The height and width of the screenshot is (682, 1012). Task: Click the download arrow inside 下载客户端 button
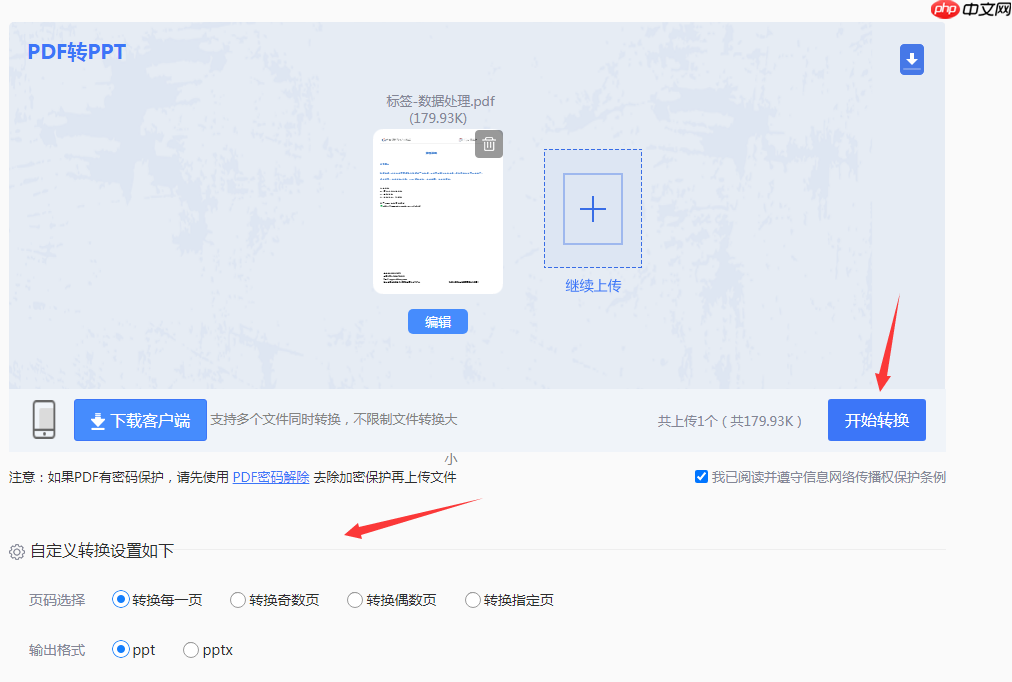(x=97, y=419)
